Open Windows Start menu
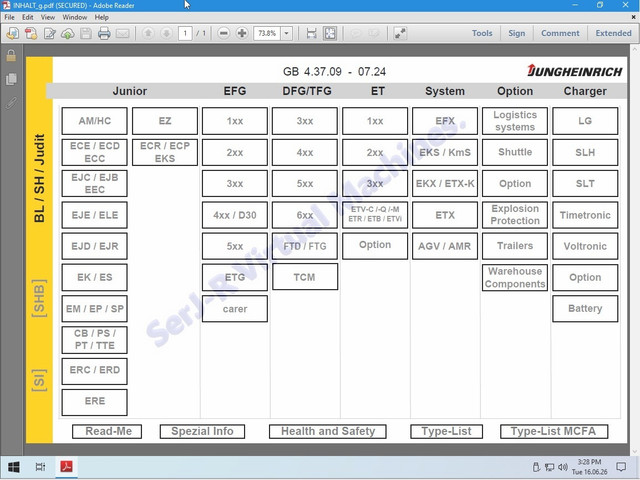The width and height of the screenshot is (640, 480). [x=13, y=467]
